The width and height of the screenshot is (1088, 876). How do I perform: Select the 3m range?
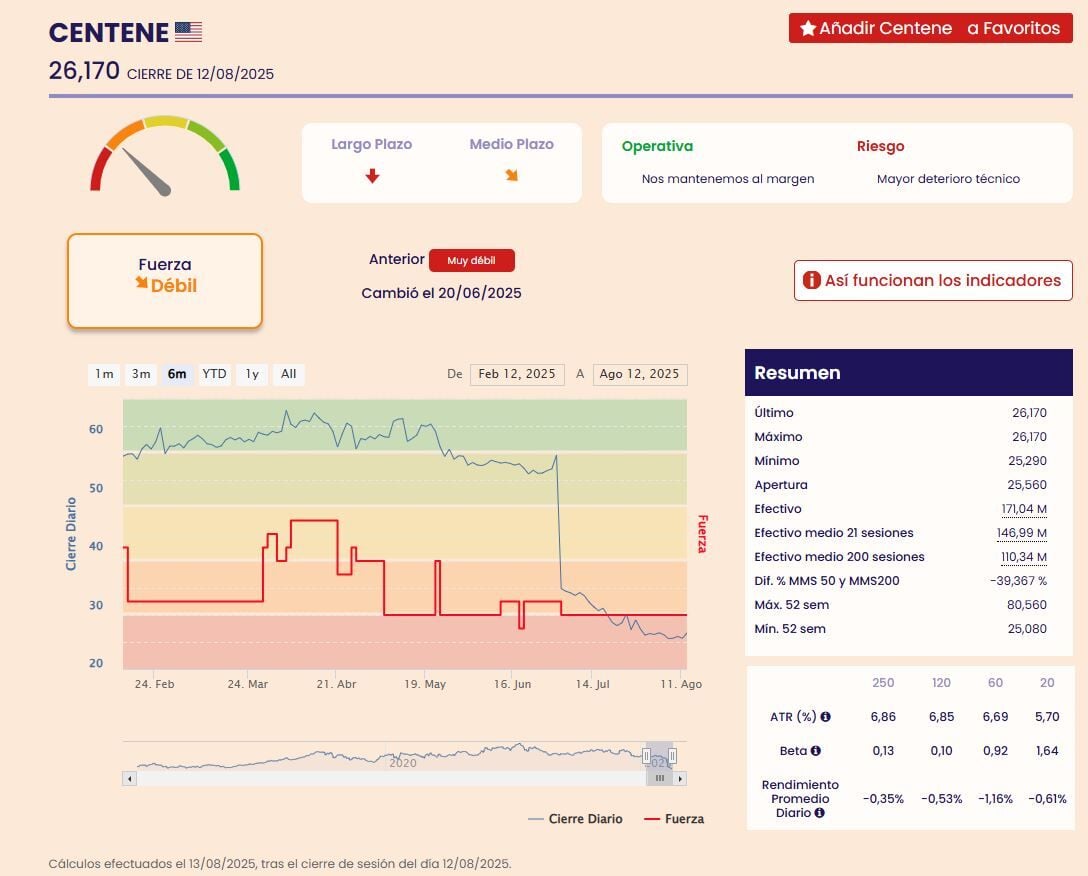pyautogui.click(x=141, y=374)
